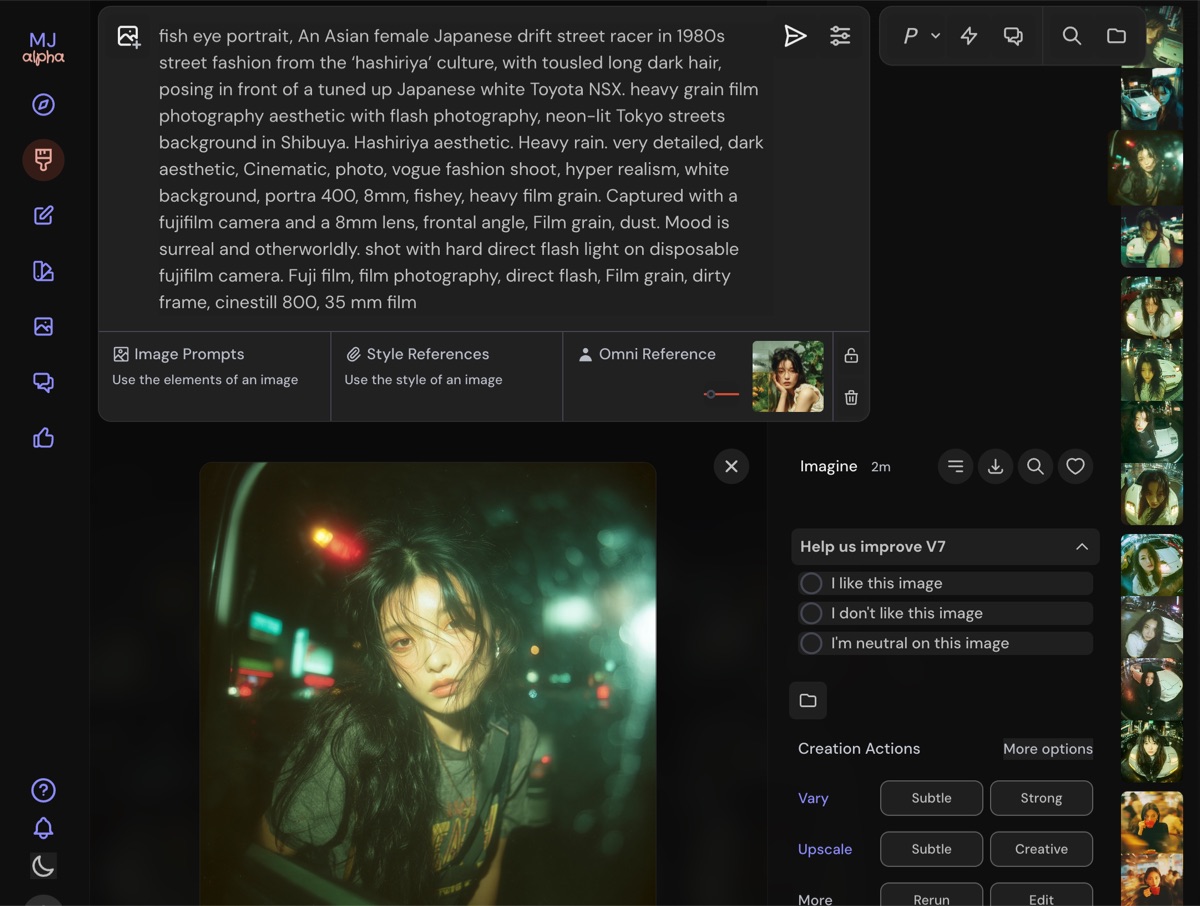Image resolution: width=1200 pixels, height=906 pixels.
Task: Select the Image Prompts section
Action: (214, 376)
